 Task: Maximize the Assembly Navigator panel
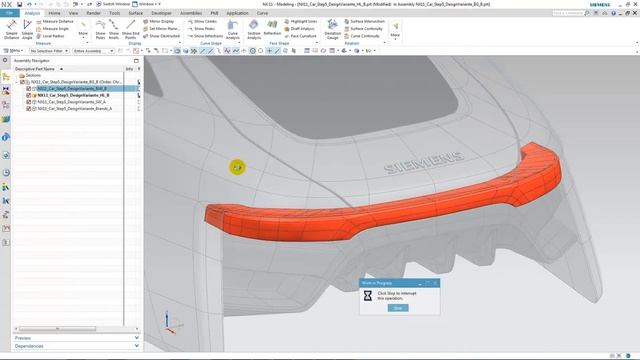pyautogui.click(x=136, y=60)
